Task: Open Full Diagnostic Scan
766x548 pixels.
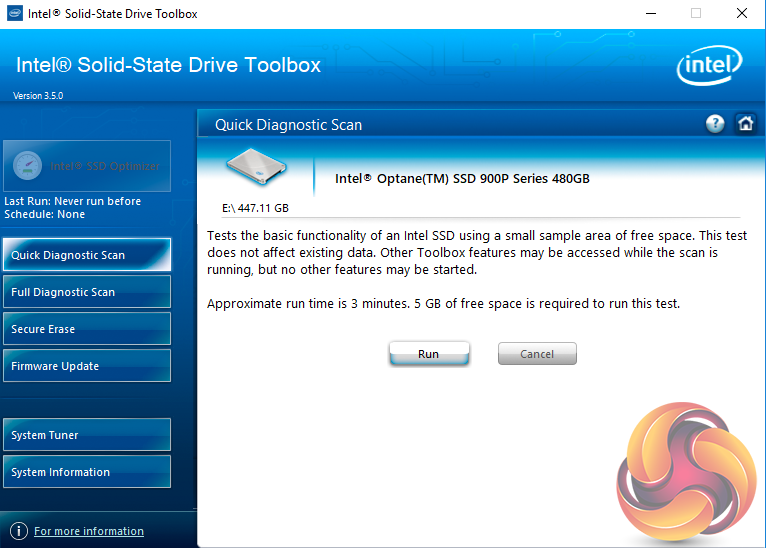Action: pos(87,292)
